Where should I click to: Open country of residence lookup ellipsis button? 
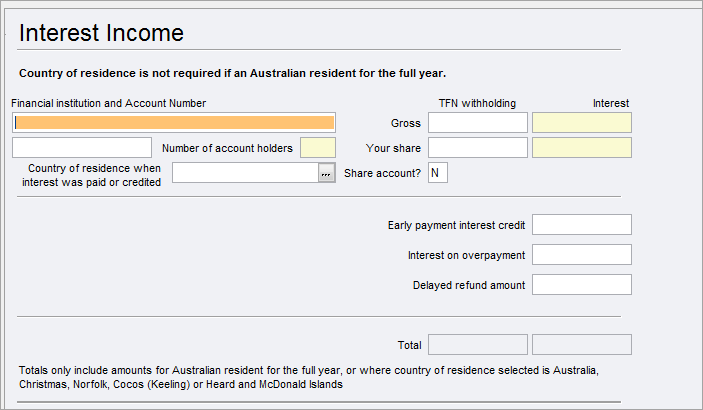[326, 173]
